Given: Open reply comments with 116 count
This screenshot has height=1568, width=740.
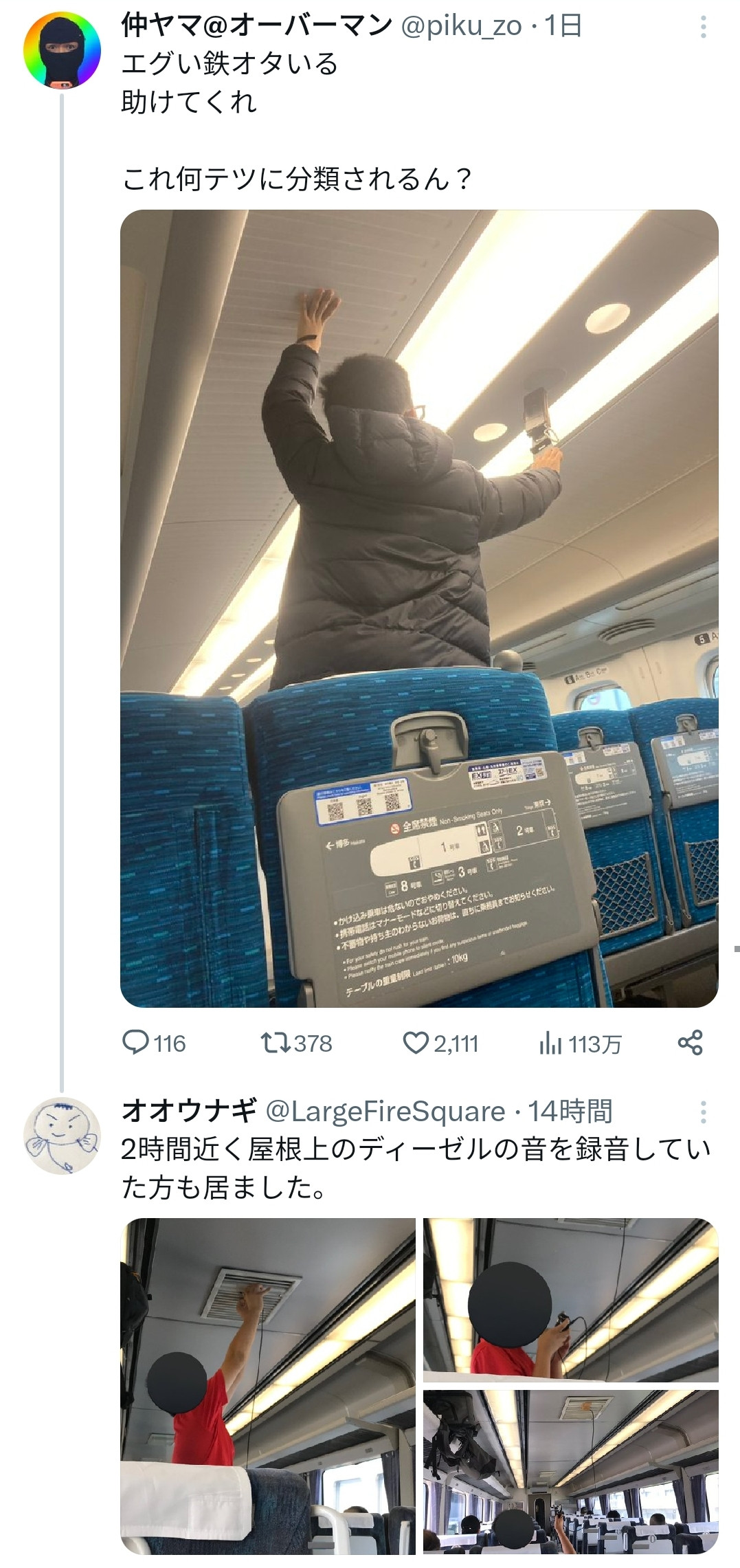Looking at the screenshot, I should point(154,1044).
